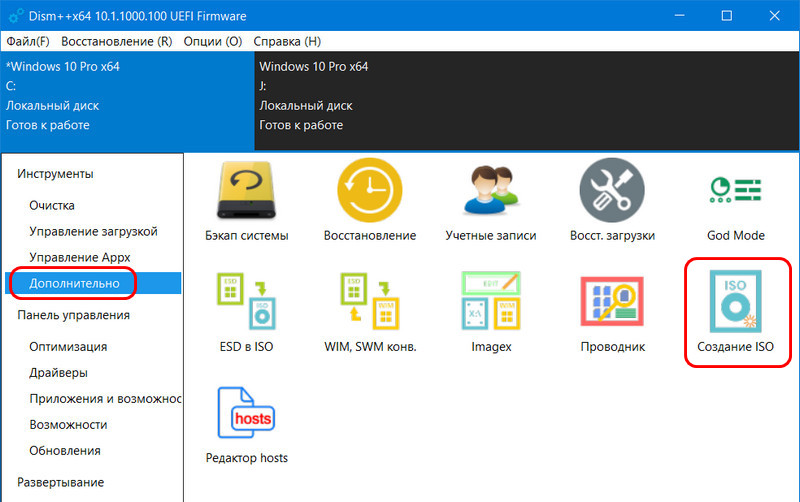
Task: Click the Панель управления section header
Action: [x=73, y=315]
